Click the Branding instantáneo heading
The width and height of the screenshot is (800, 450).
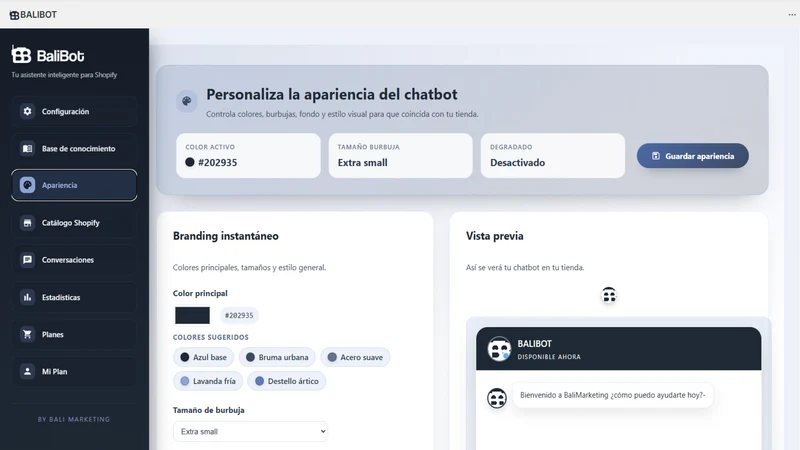pyautogui.click(x=226, y=236)
